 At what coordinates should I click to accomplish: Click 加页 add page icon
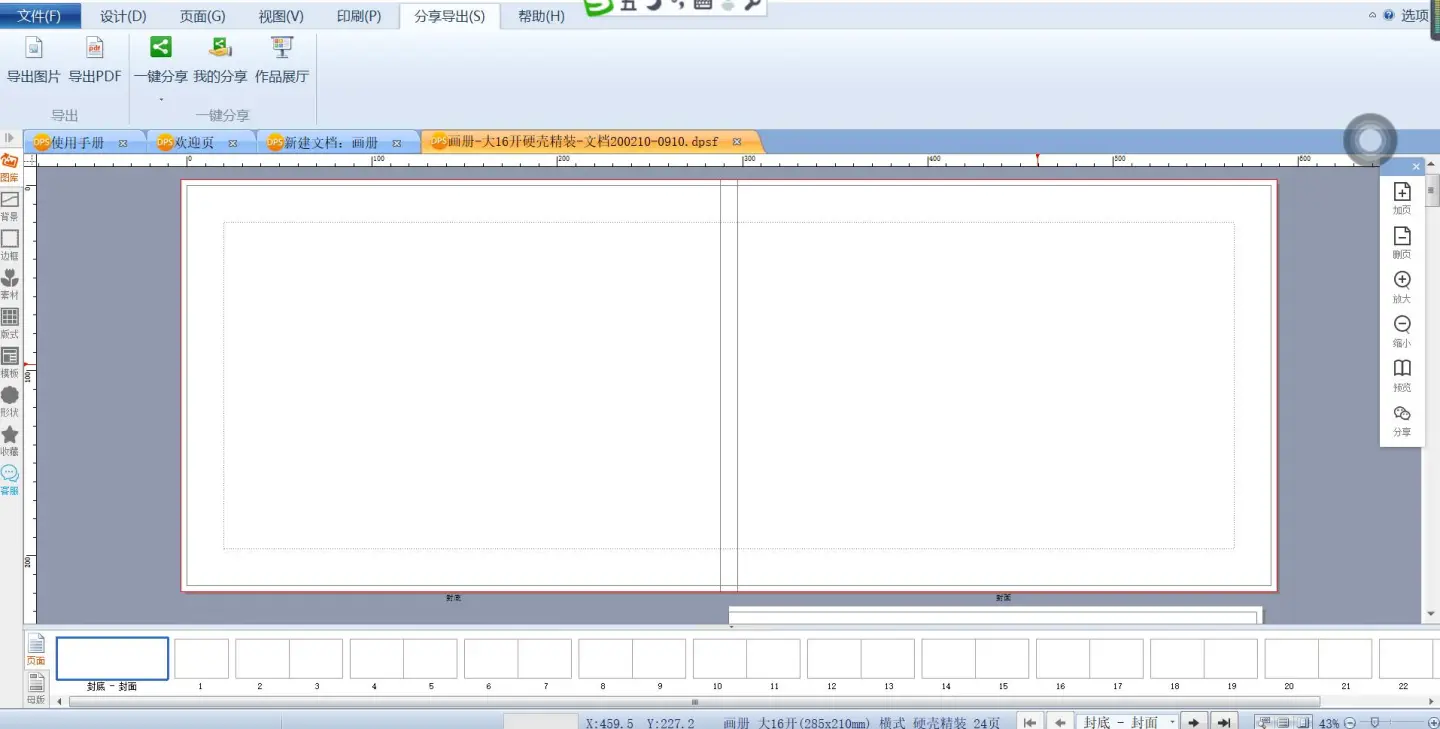coord(1402,197)
